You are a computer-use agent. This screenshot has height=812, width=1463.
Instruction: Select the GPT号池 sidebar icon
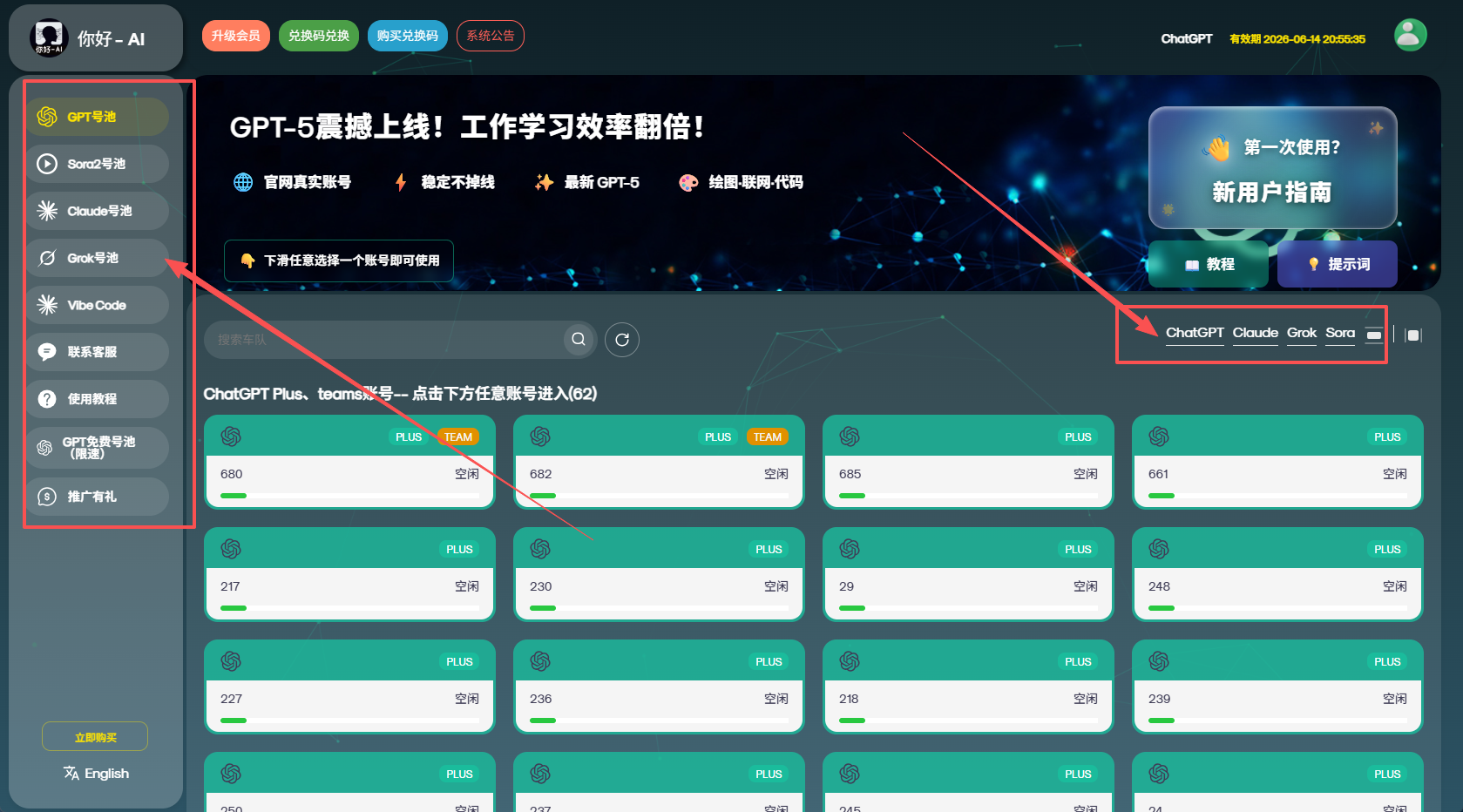46,115
